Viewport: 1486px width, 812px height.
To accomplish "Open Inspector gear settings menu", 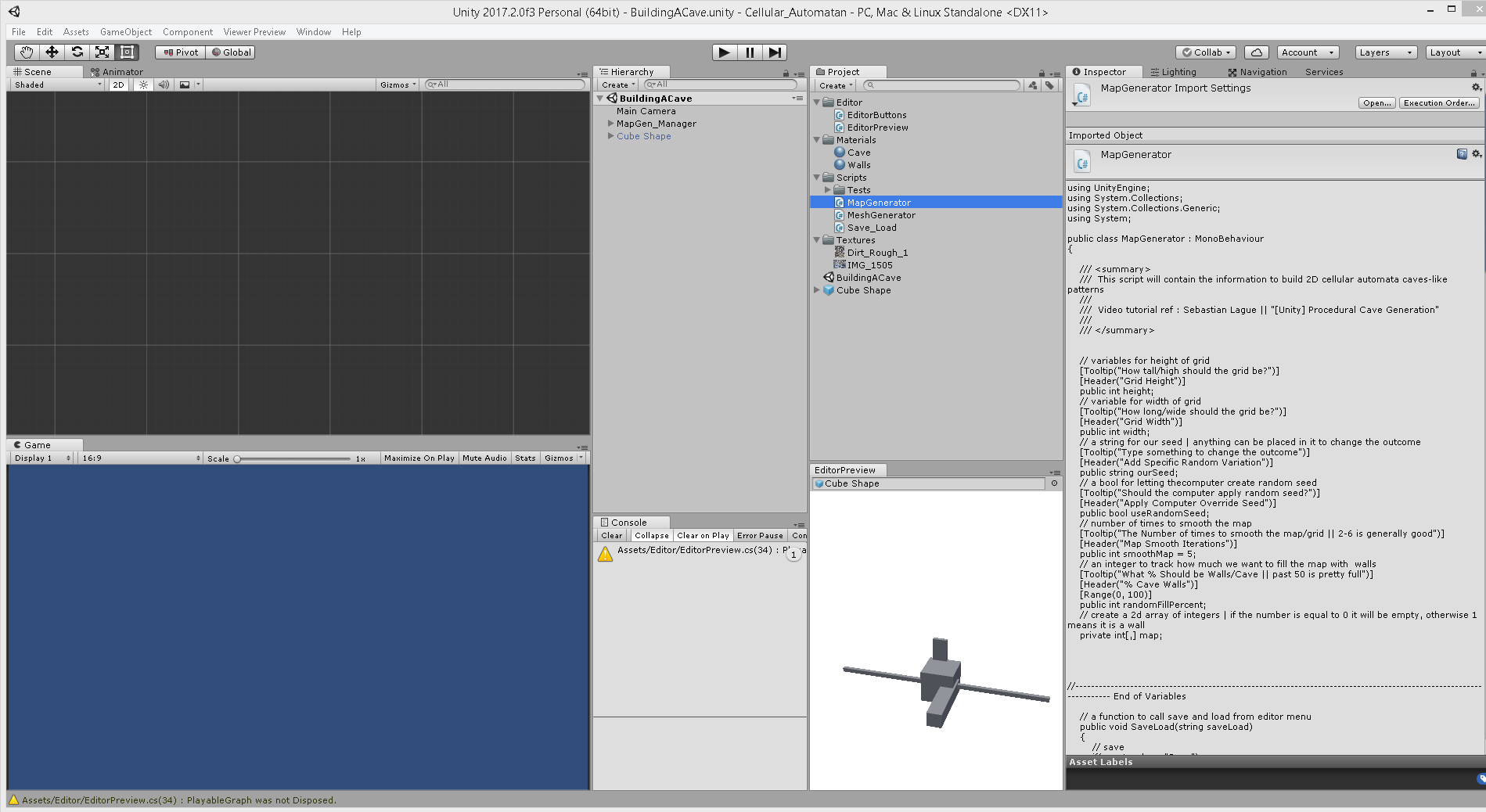I will click(1477, 88).
